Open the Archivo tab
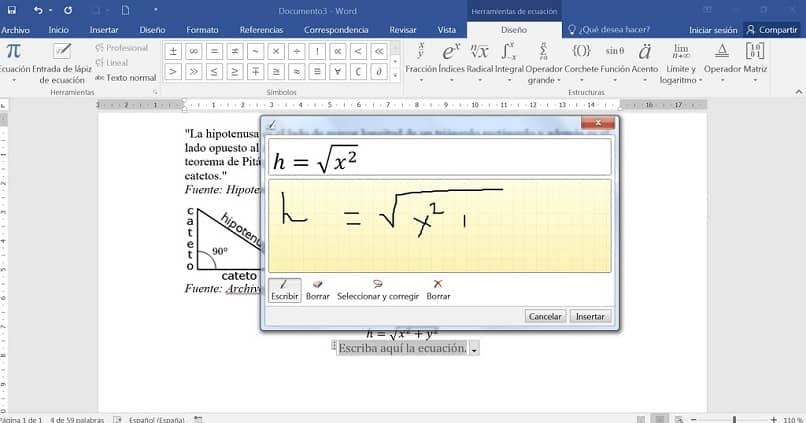The height and width of the screenshot is (423, 806). [x=15, y=30]
